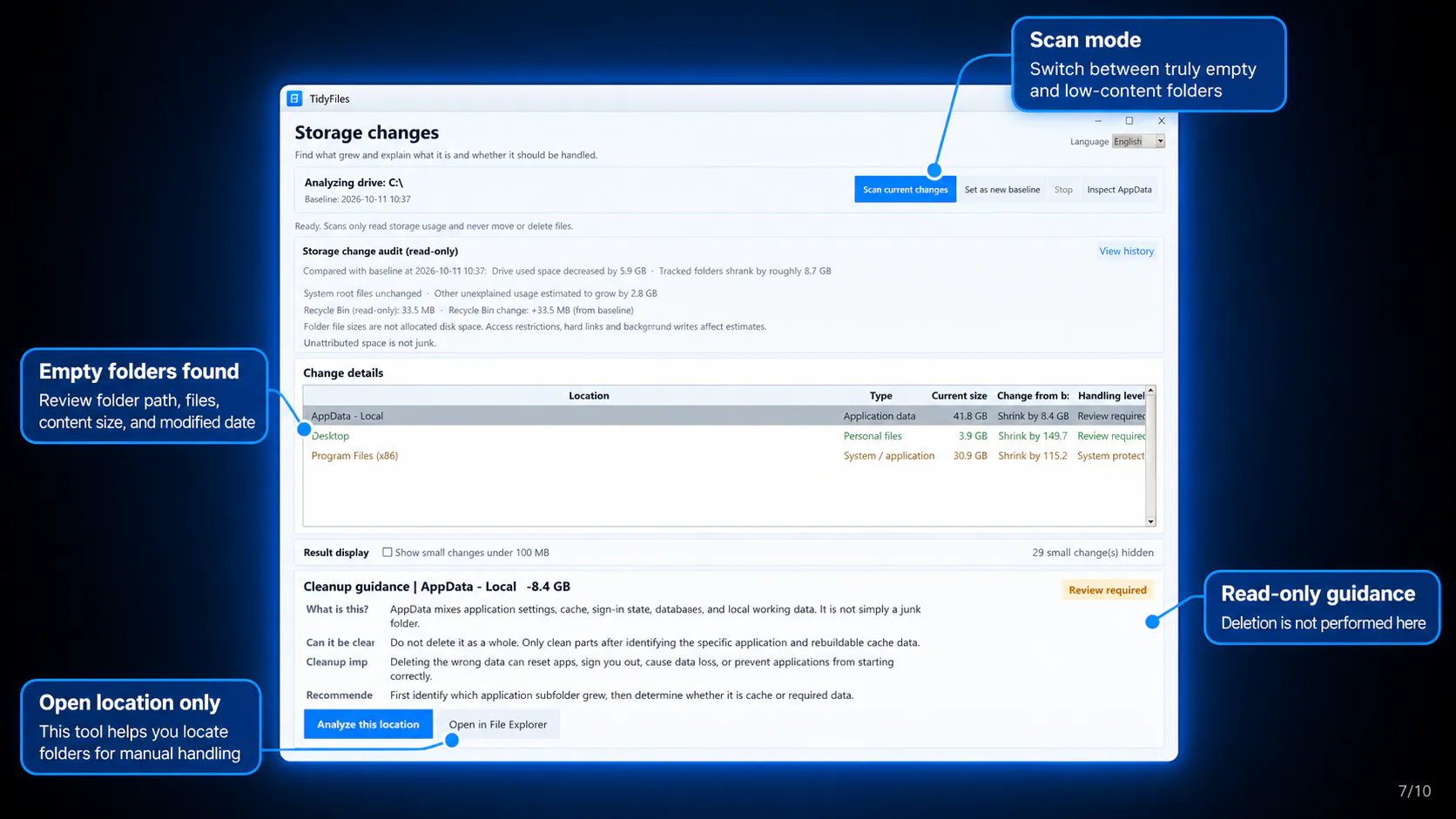Click the Stop button
1456x819 pixels.
(1063, 189)
